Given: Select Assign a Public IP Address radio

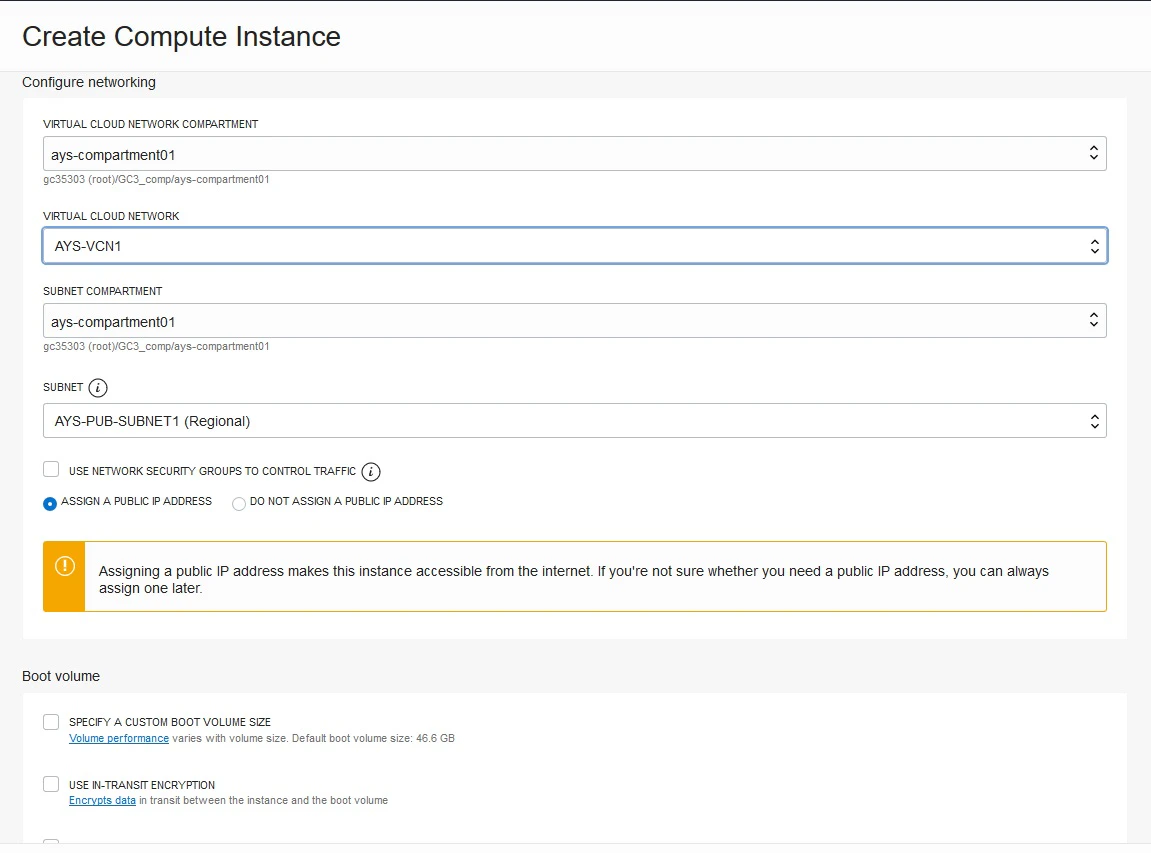Looking at the screenshot, I should (x=50, y=504).
